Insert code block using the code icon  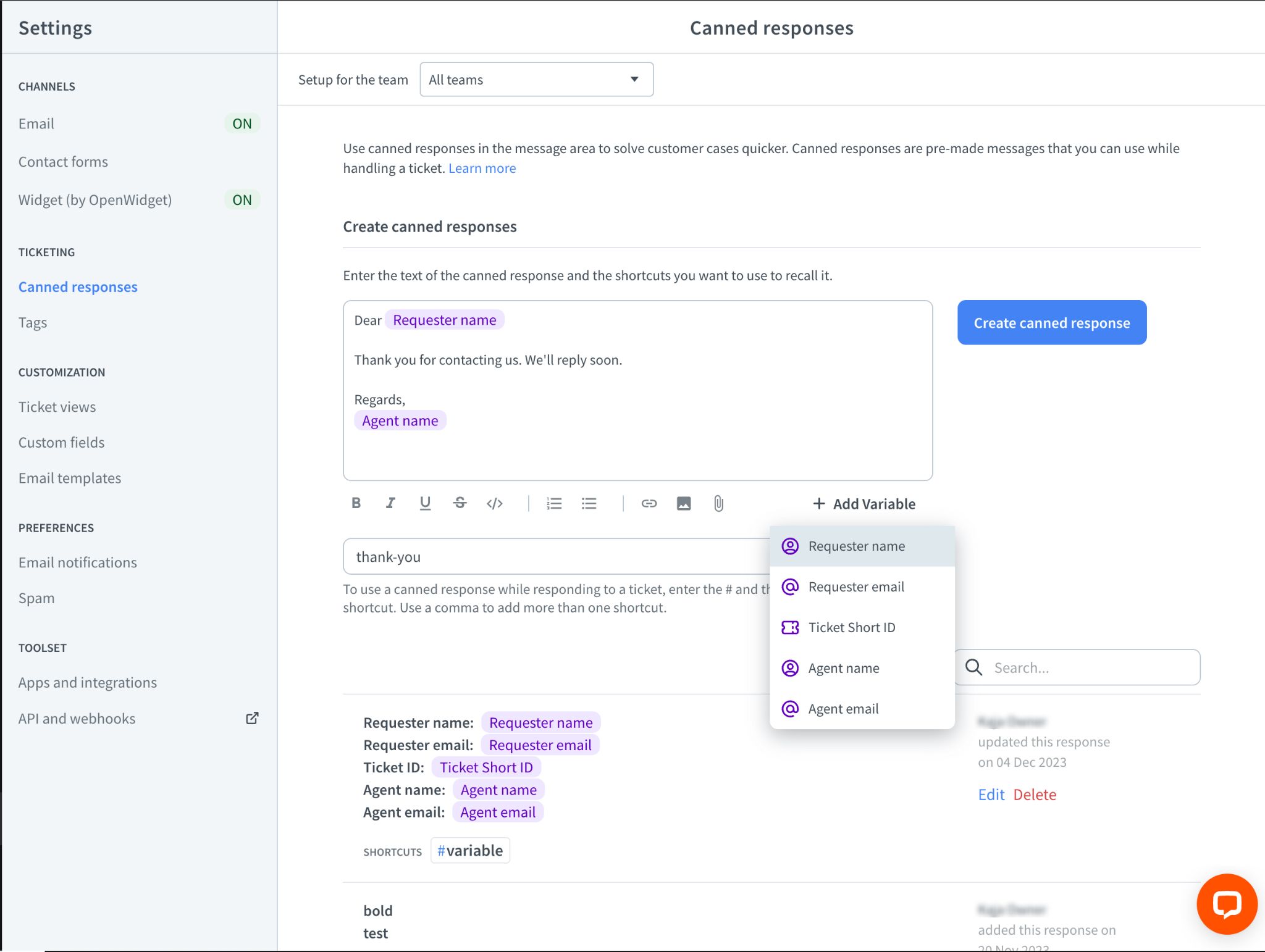tap(495, 503)
